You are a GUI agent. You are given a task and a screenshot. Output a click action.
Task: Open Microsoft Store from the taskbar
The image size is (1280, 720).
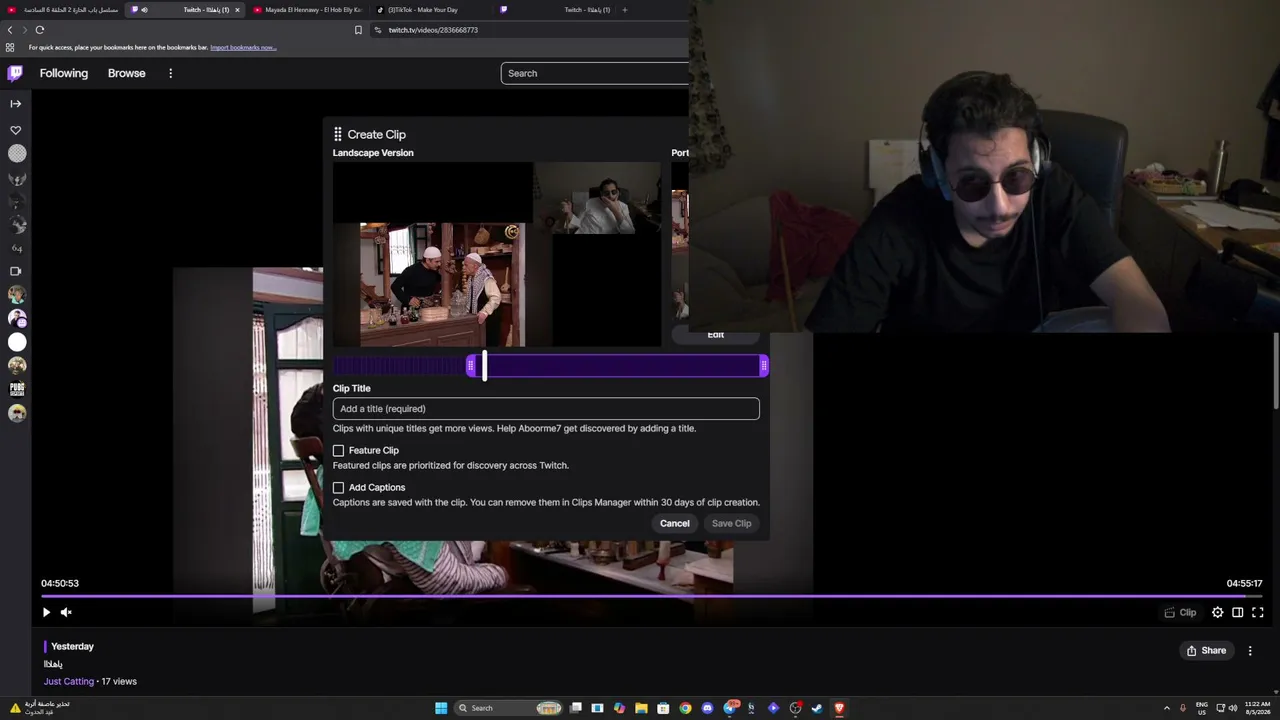663,708
